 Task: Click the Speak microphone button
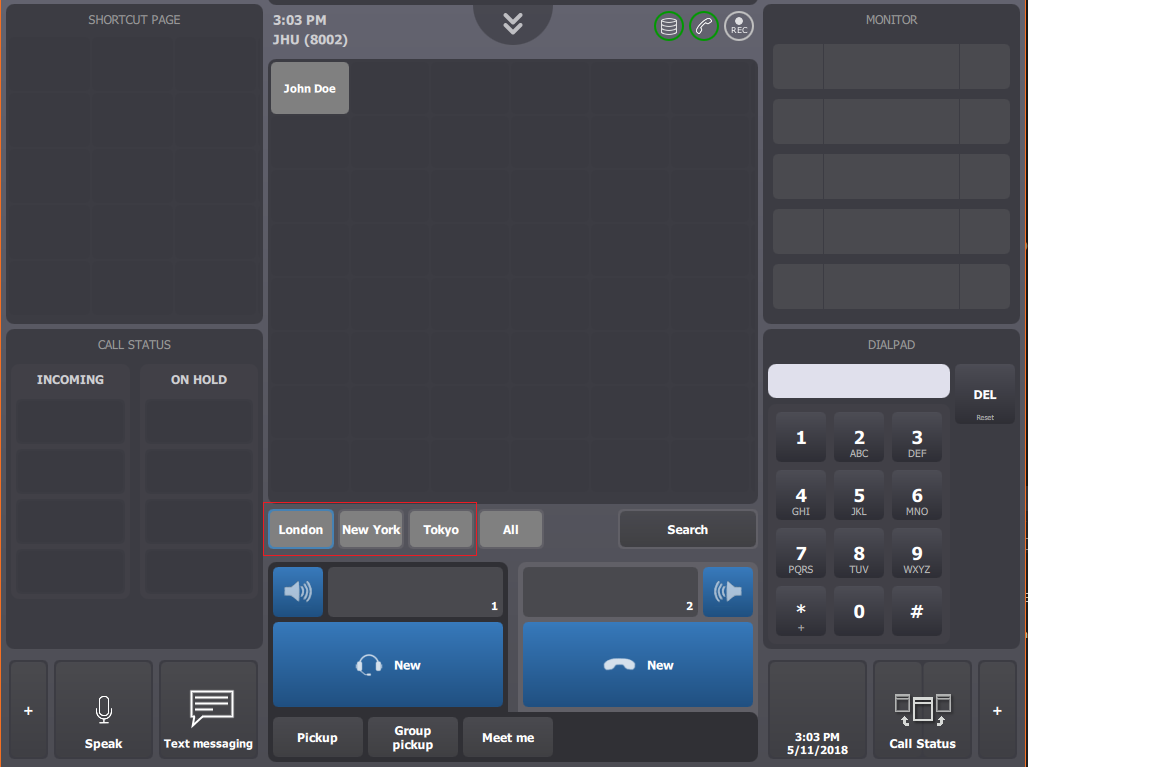104,710
